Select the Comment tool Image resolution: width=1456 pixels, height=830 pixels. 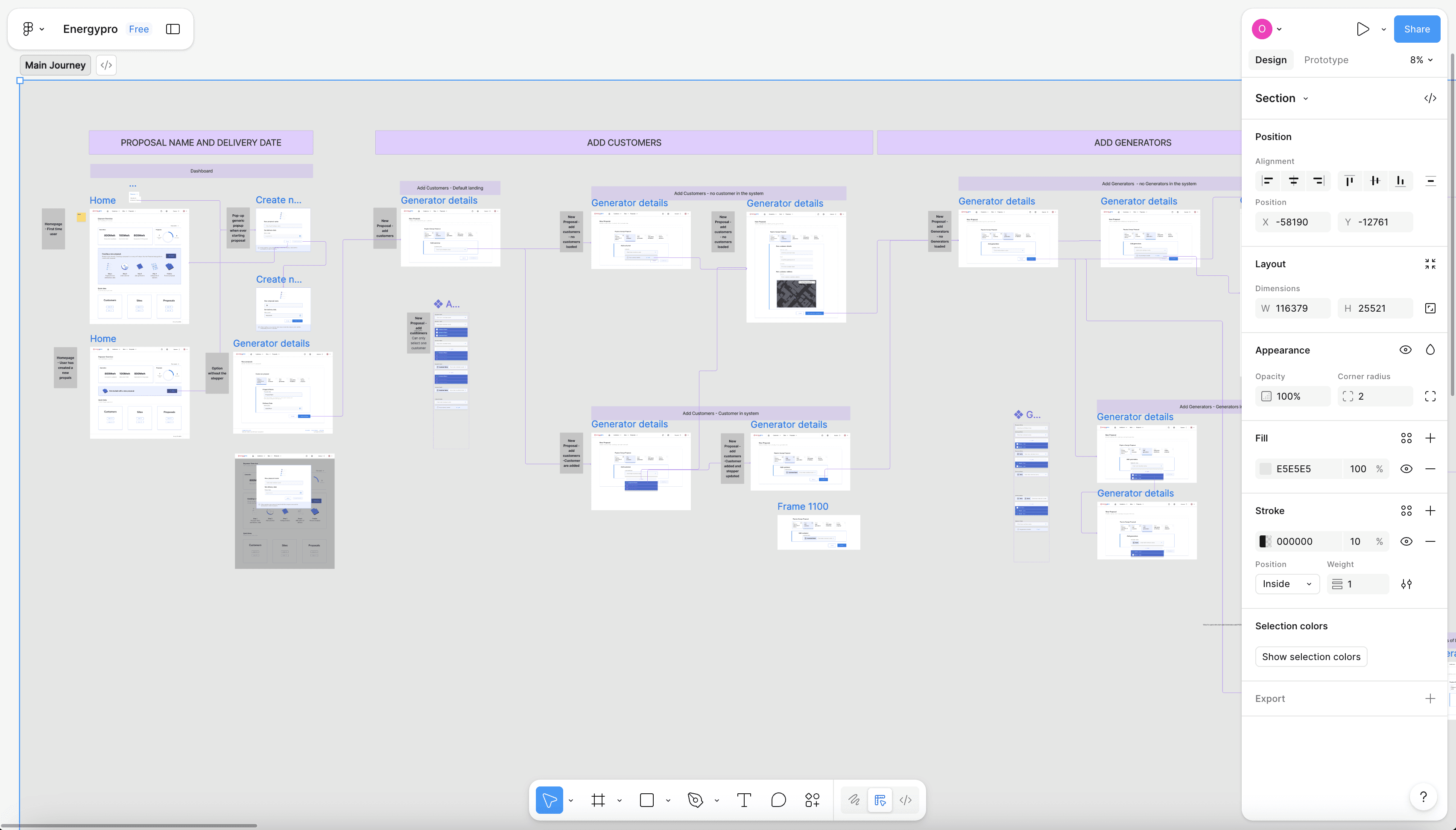778,800
